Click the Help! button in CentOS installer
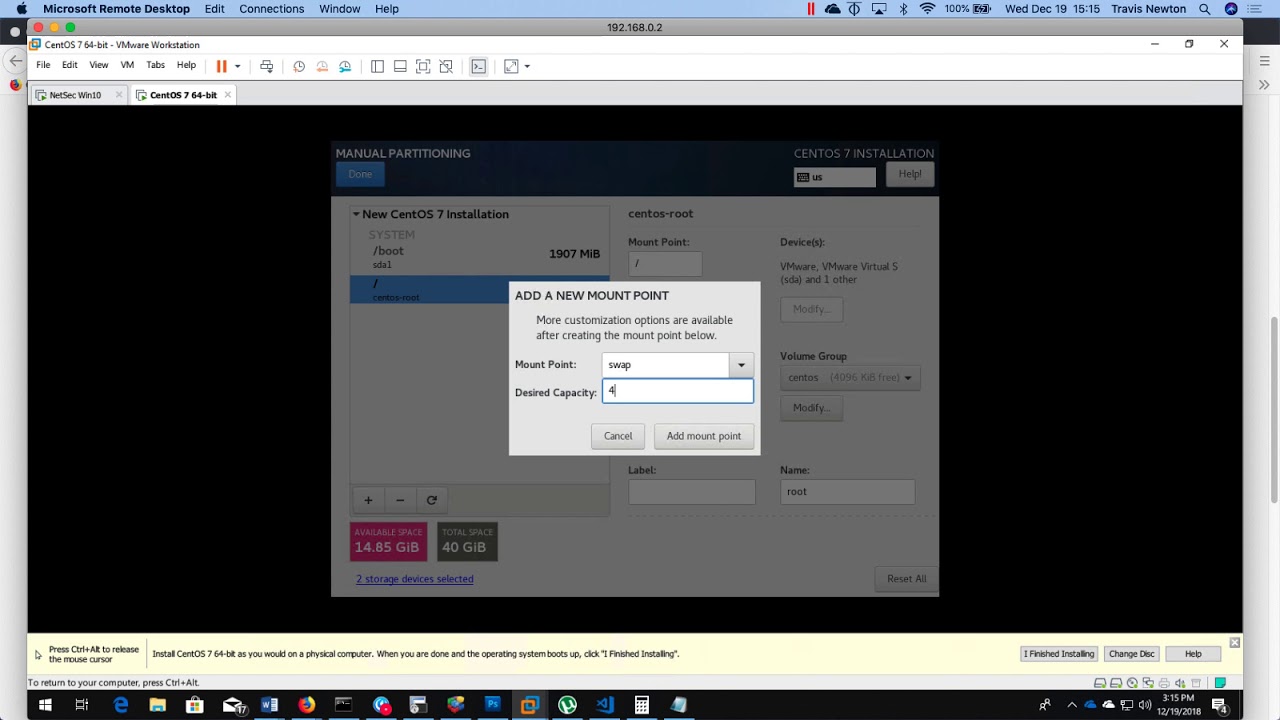Screen dimensions: 1280x720 tap(910, 174)
